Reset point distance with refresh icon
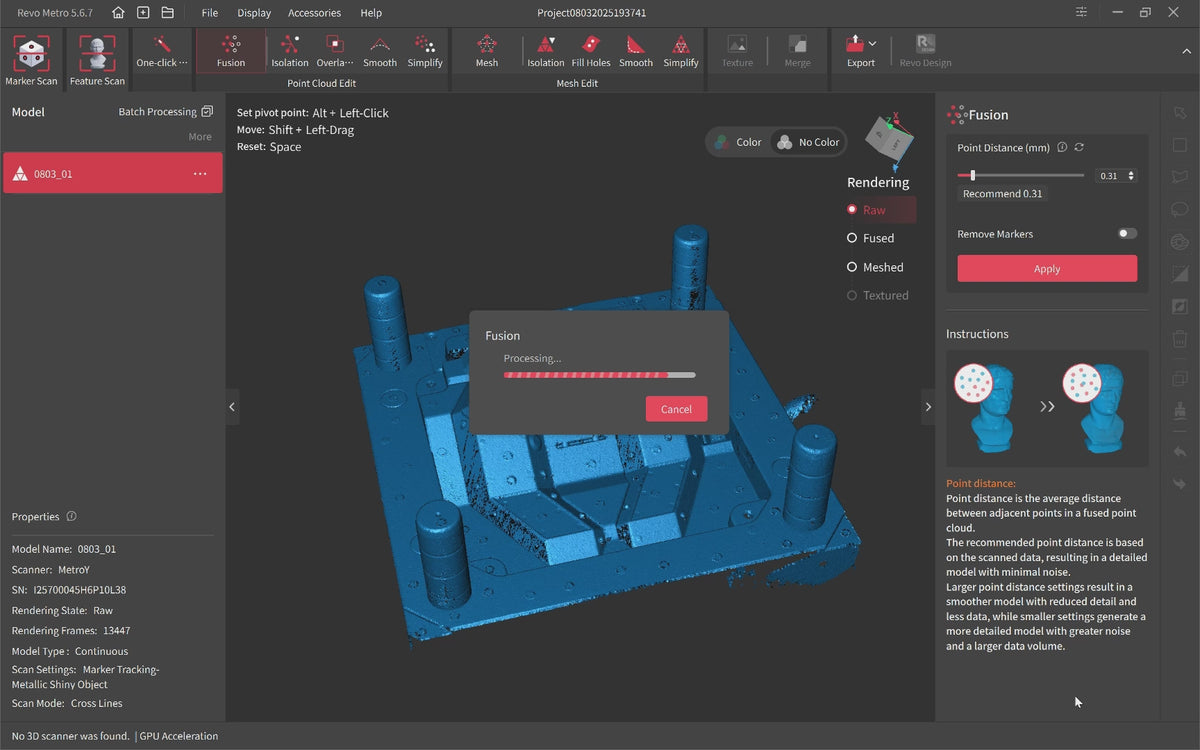The image size is (1200, 750). 1079,148
